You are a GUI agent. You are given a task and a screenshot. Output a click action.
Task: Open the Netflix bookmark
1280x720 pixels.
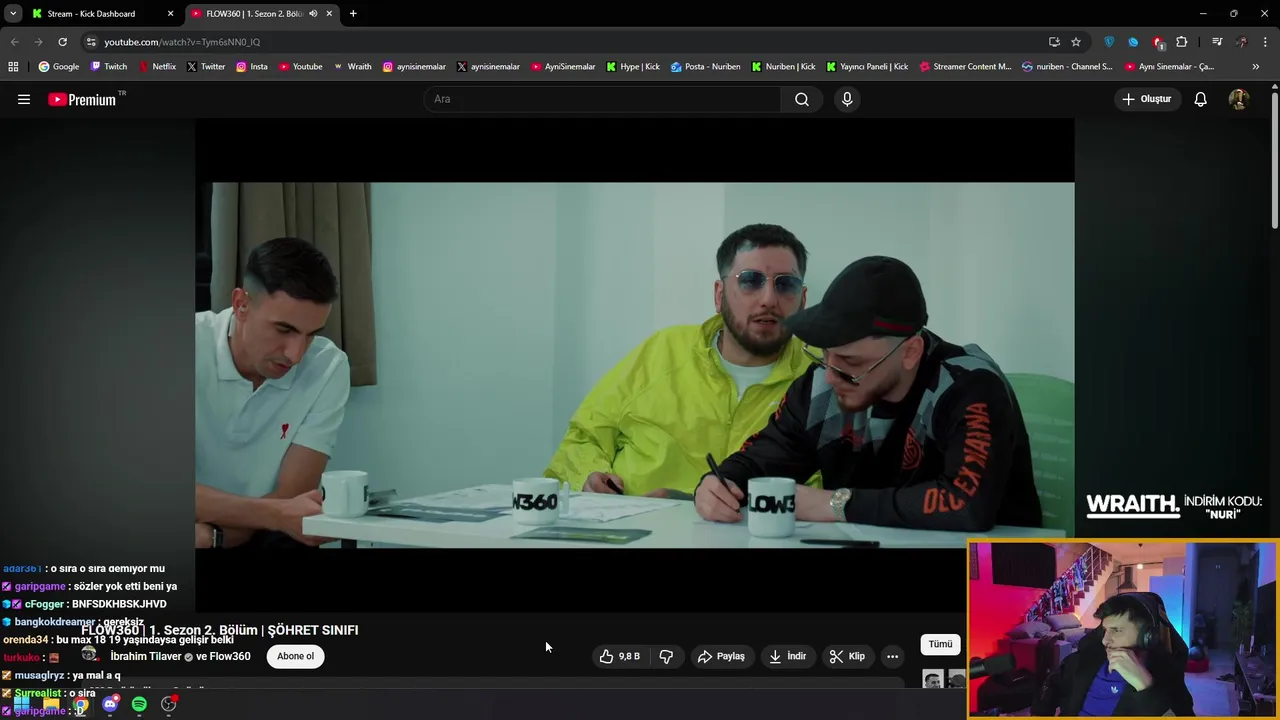coord(156,67)
